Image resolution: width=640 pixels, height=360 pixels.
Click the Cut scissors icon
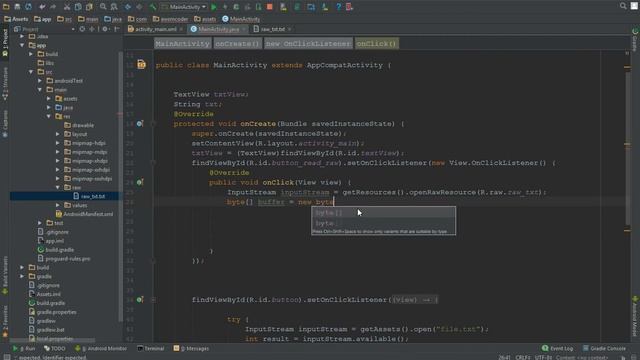tap(67, 7)
